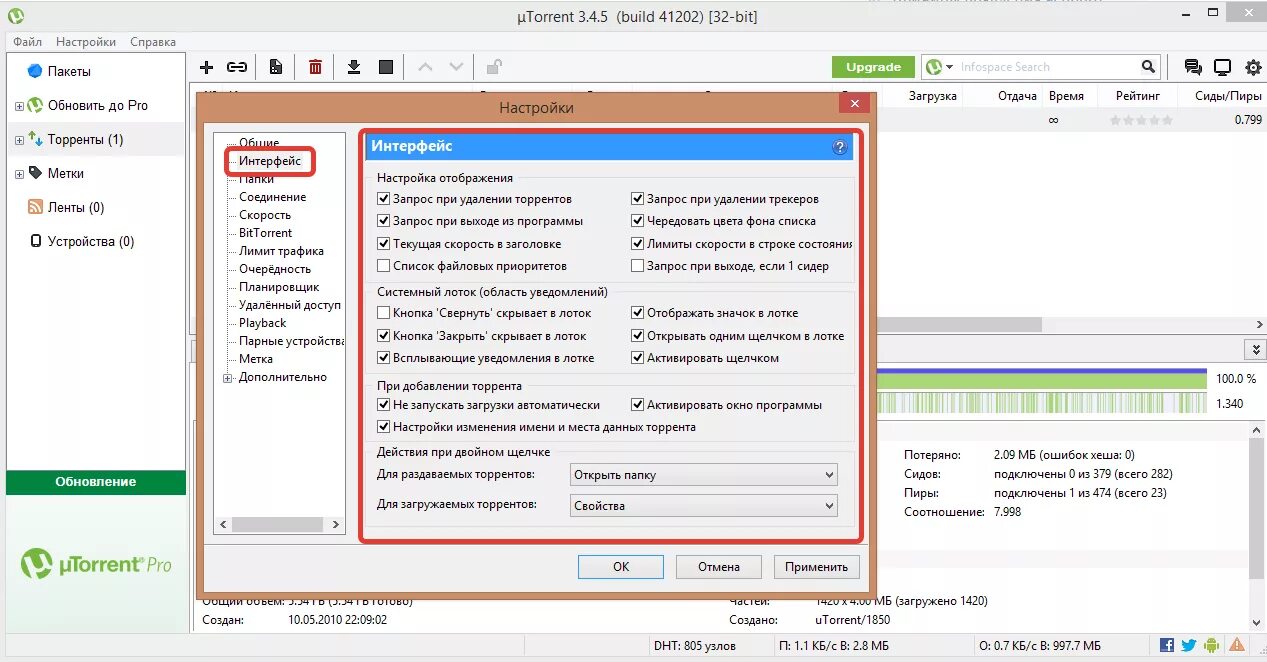Click the Create New Torrent file icon
1267x662 pixels.
pyautogui.click(x=275, y=67)
